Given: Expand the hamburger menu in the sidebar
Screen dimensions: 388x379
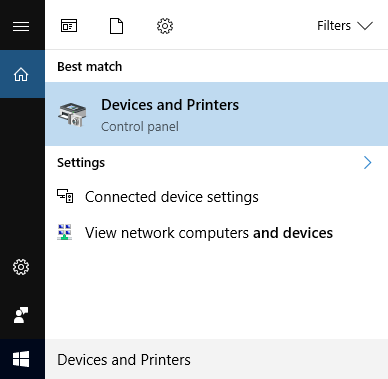Looking at the screenshot, I should 21,26.
